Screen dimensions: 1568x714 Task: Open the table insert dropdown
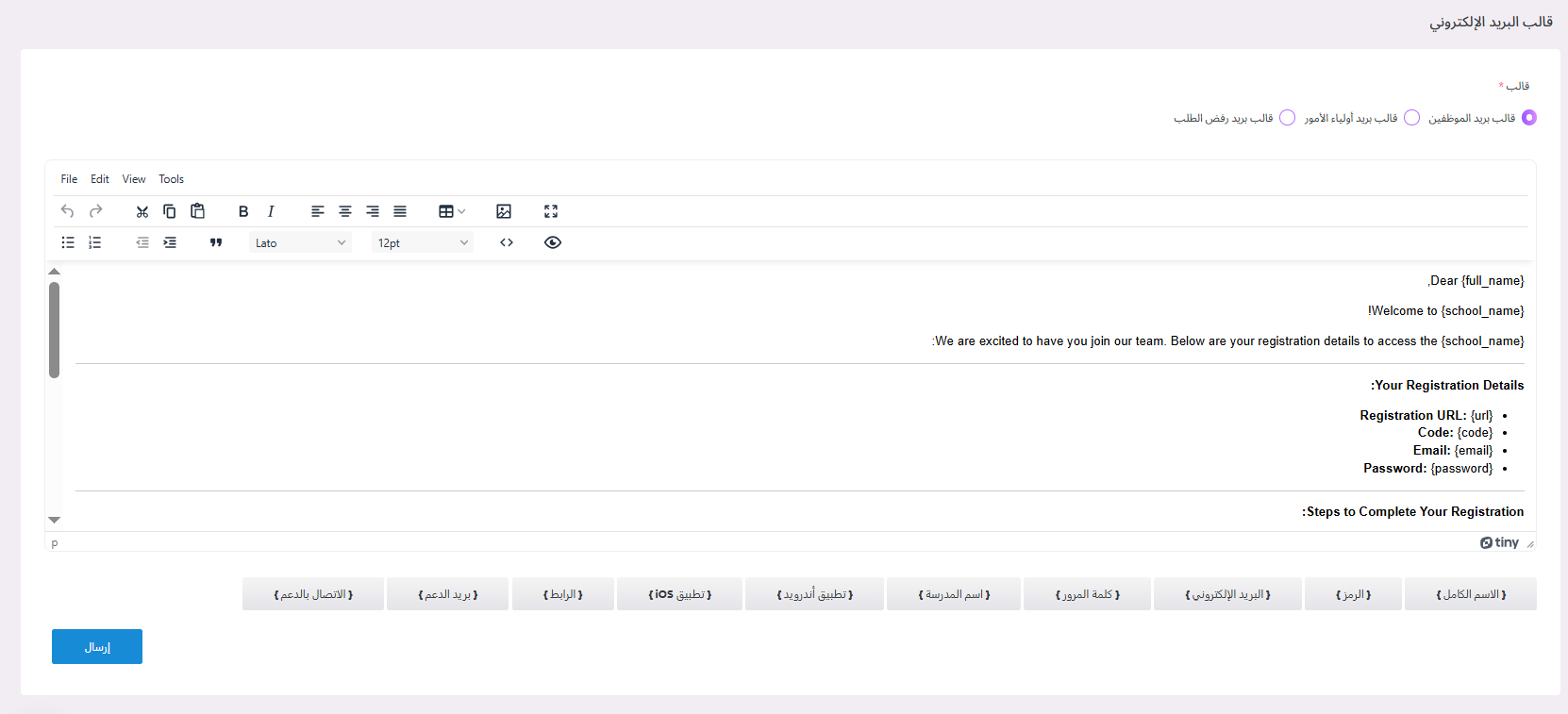pyautogui.click(x=452, y=211)
